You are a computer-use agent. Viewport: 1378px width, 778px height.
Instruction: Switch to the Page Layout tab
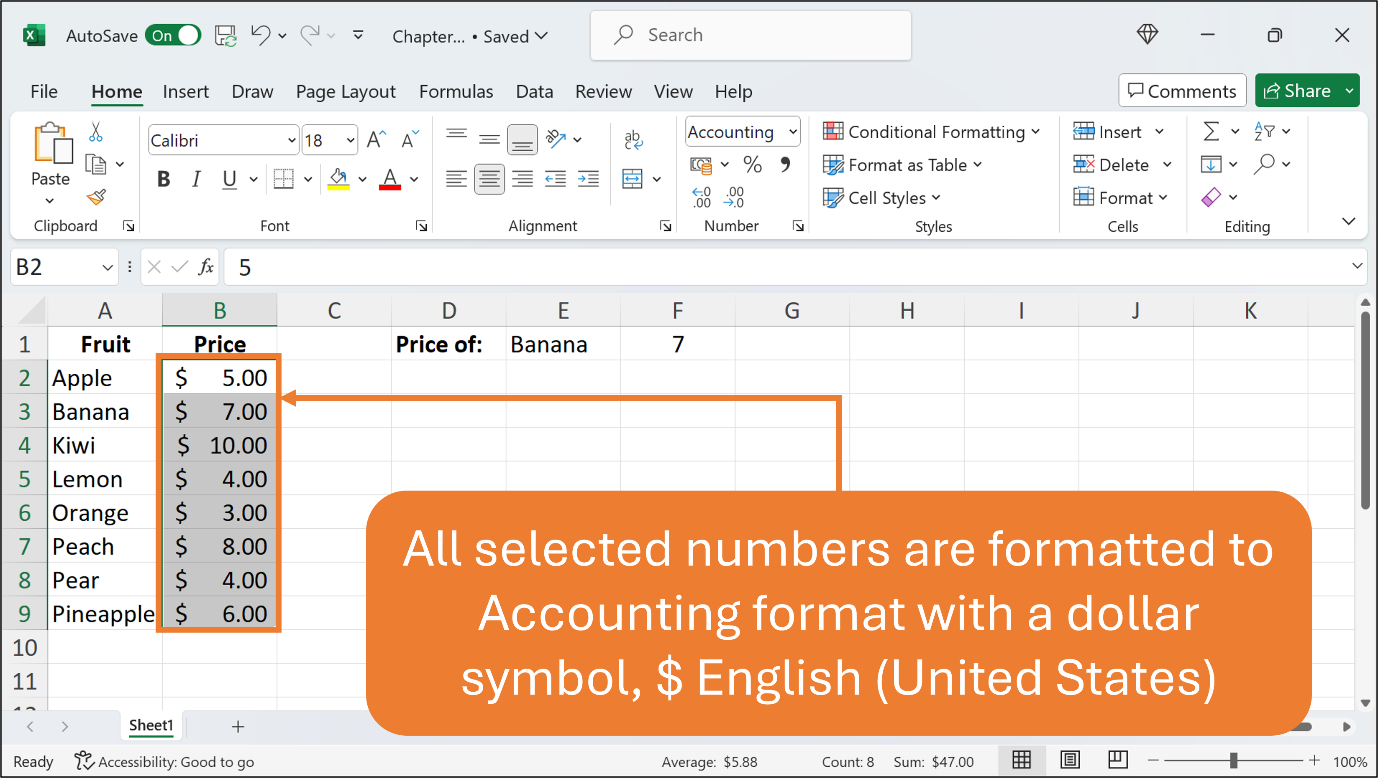[346, 91]
